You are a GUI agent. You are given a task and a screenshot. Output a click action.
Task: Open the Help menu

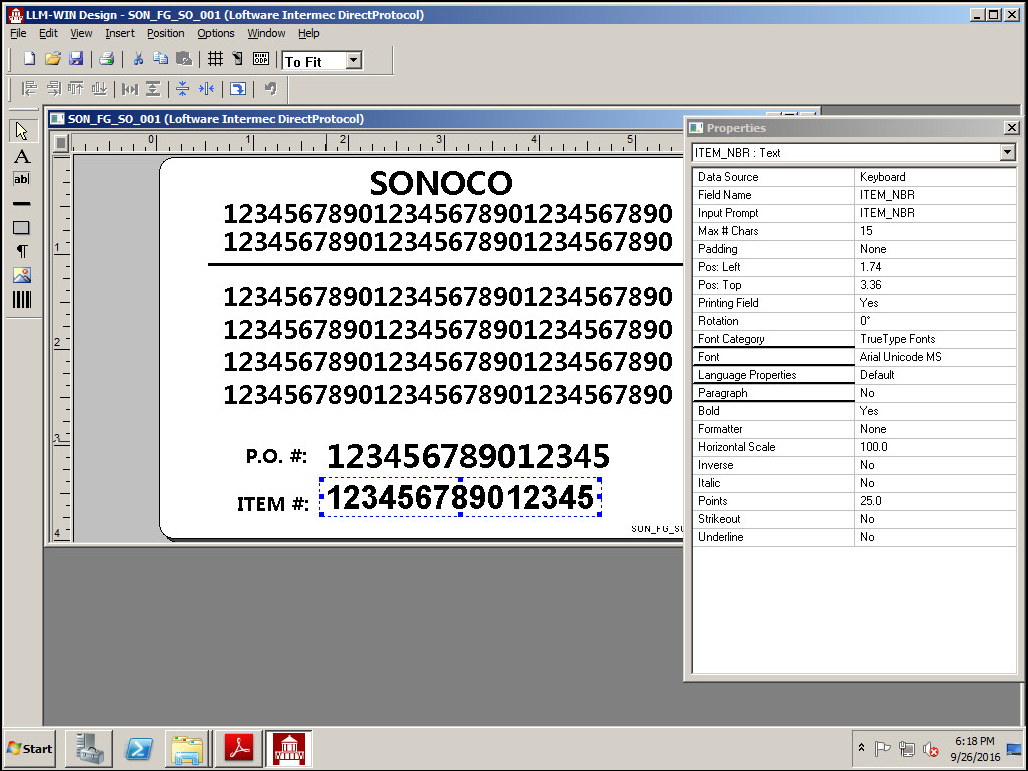click(x=308, y=33)
